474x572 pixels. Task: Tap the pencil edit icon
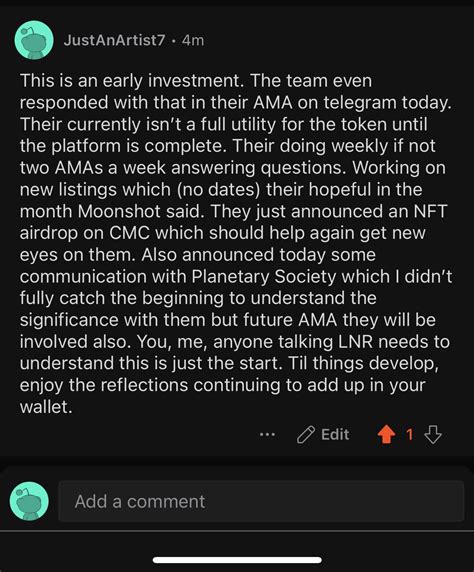point(305,434)
